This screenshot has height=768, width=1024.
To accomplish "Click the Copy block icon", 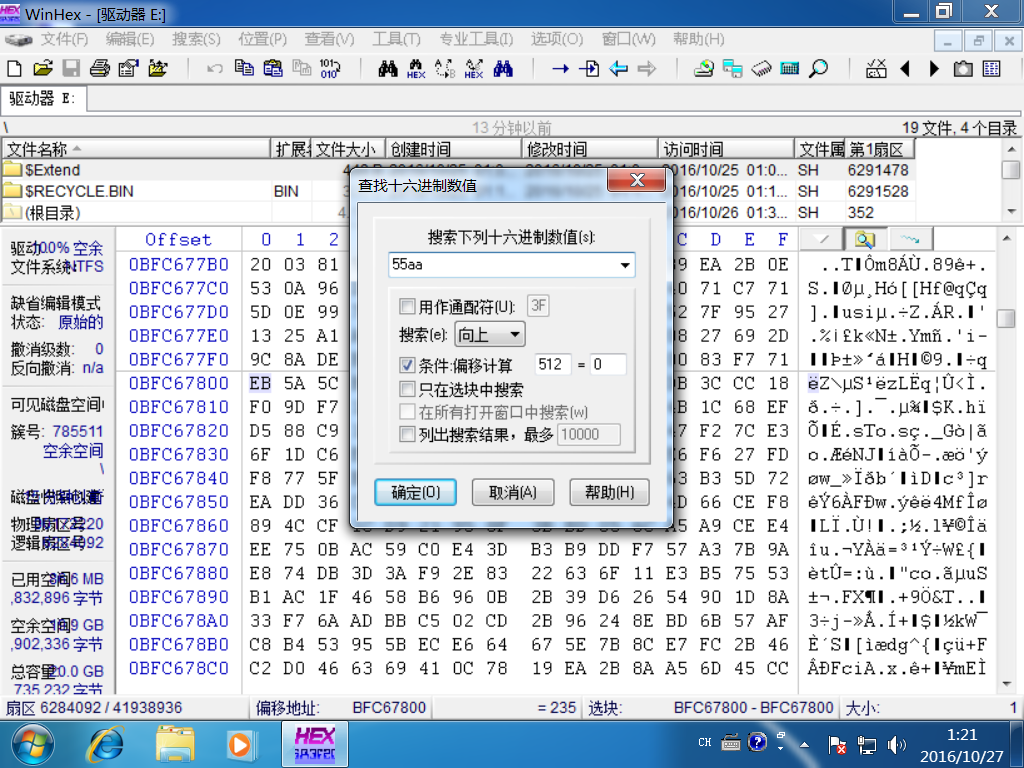I will coord(244,68).
